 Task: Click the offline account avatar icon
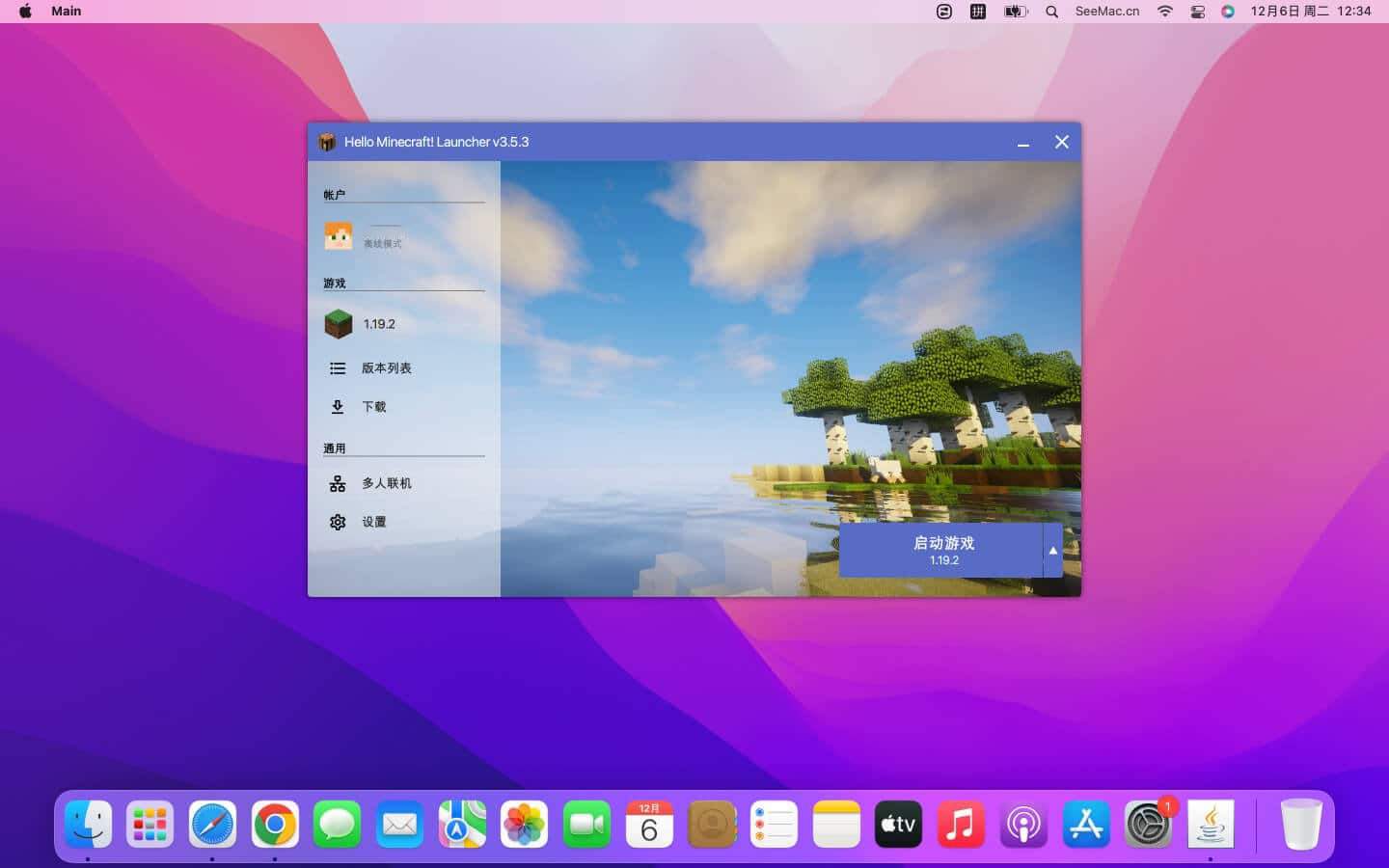click(338, 235)
